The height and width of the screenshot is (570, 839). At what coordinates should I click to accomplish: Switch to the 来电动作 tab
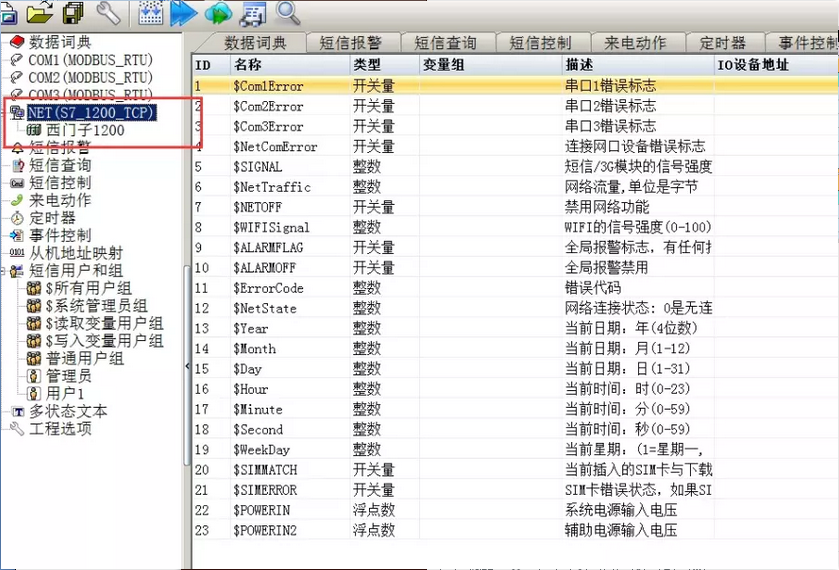tap(635, 43)
